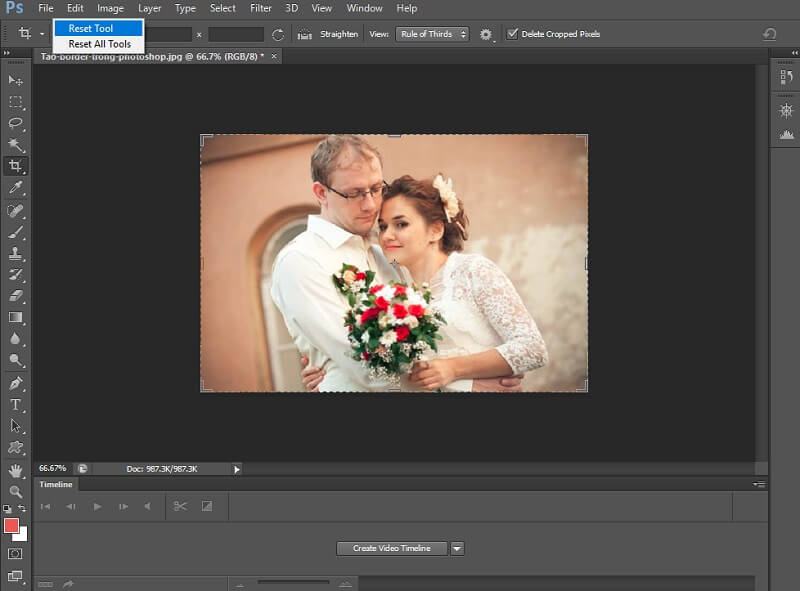Image resolution: width=800 pixels, height=591 pixels.
Task: Toggle Quick Mask mode
Action: click(x=16, y=554)
